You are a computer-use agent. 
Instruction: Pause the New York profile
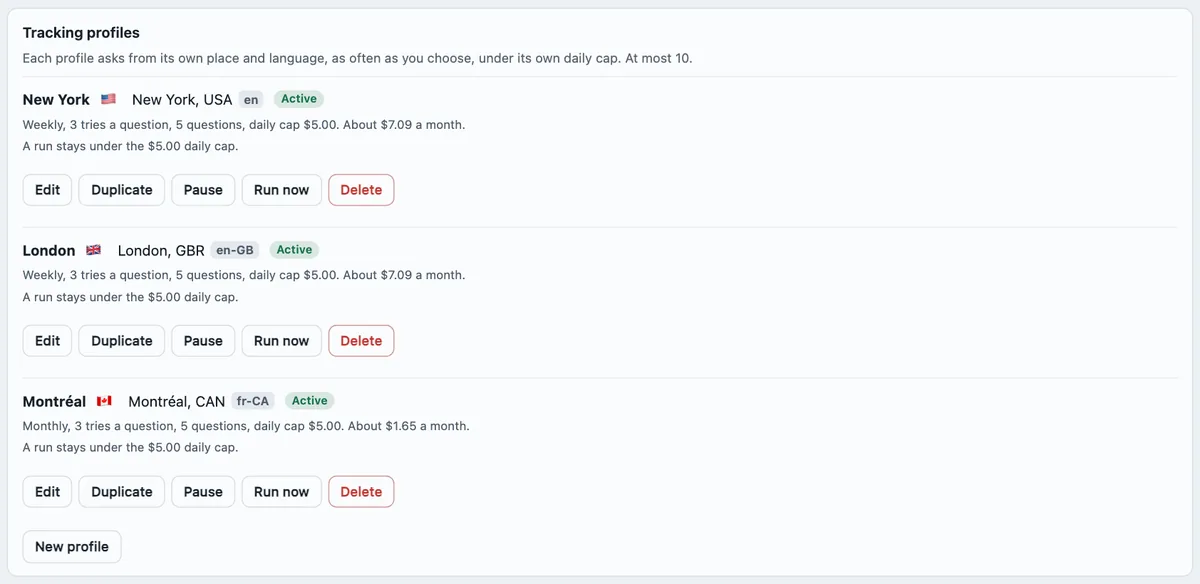point(203,190)
